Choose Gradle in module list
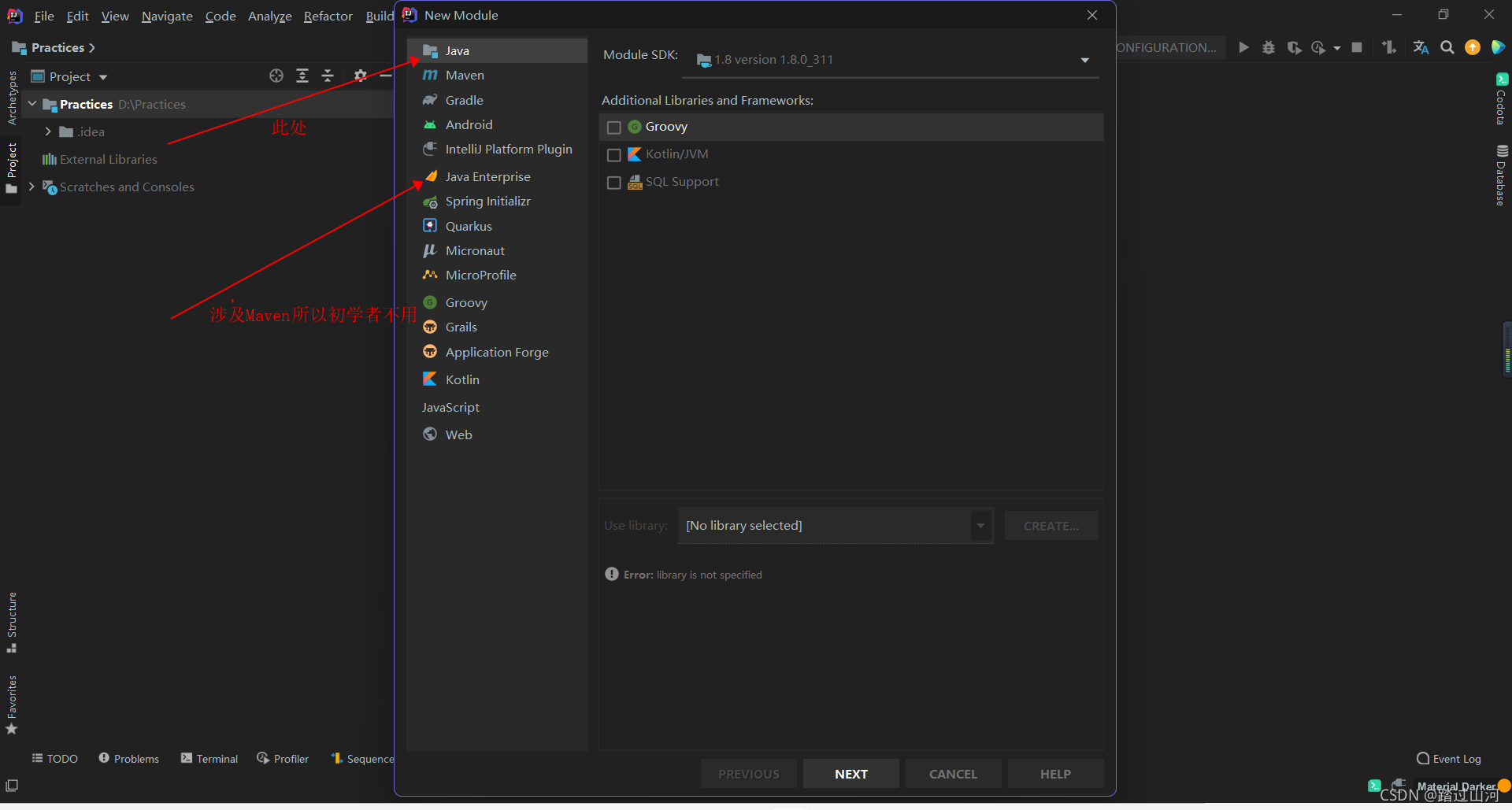 click(x=497, y=100)
